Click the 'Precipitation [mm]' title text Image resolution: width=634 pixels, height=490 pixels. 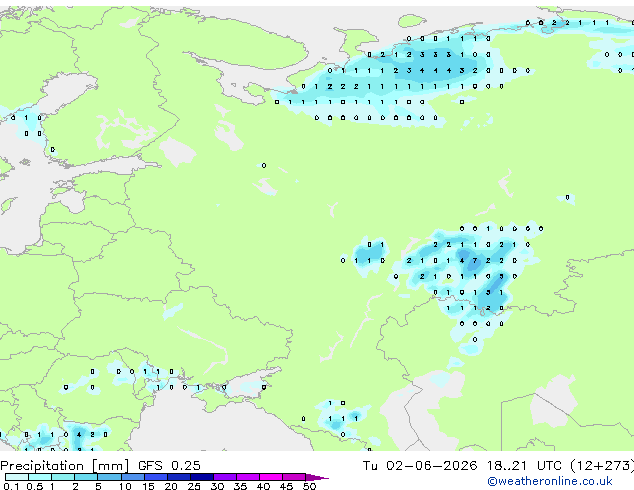65,466
